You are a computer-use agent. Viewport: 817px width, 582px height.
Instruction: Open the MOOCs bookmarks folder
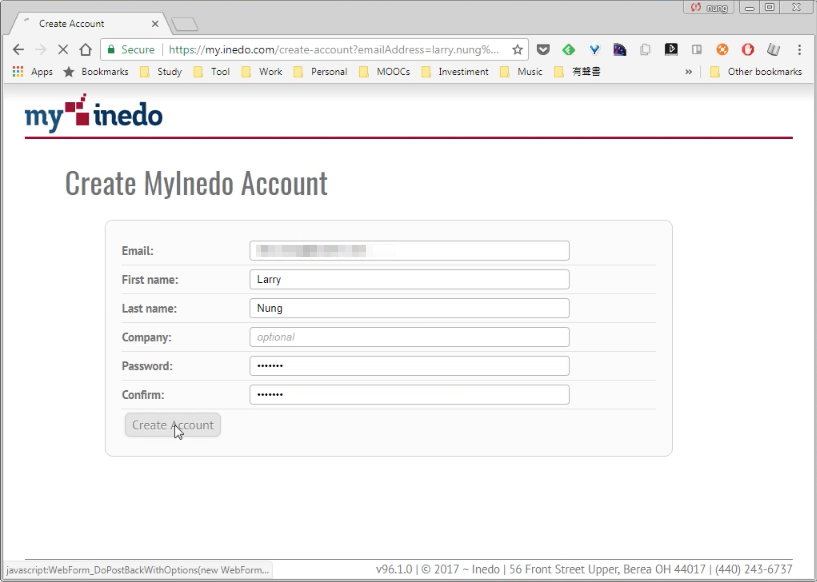(385, 71)
